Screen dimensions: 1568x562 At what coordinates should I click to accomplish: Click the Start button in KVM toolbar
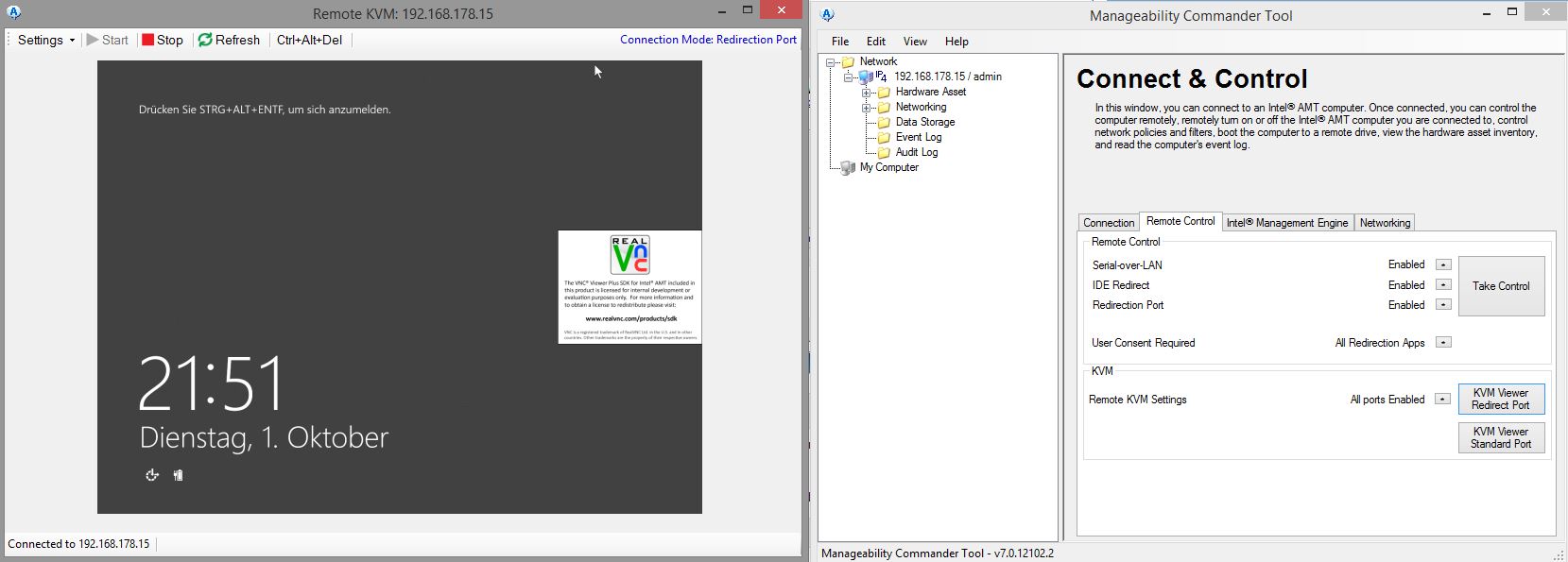[x=107, y=40]
